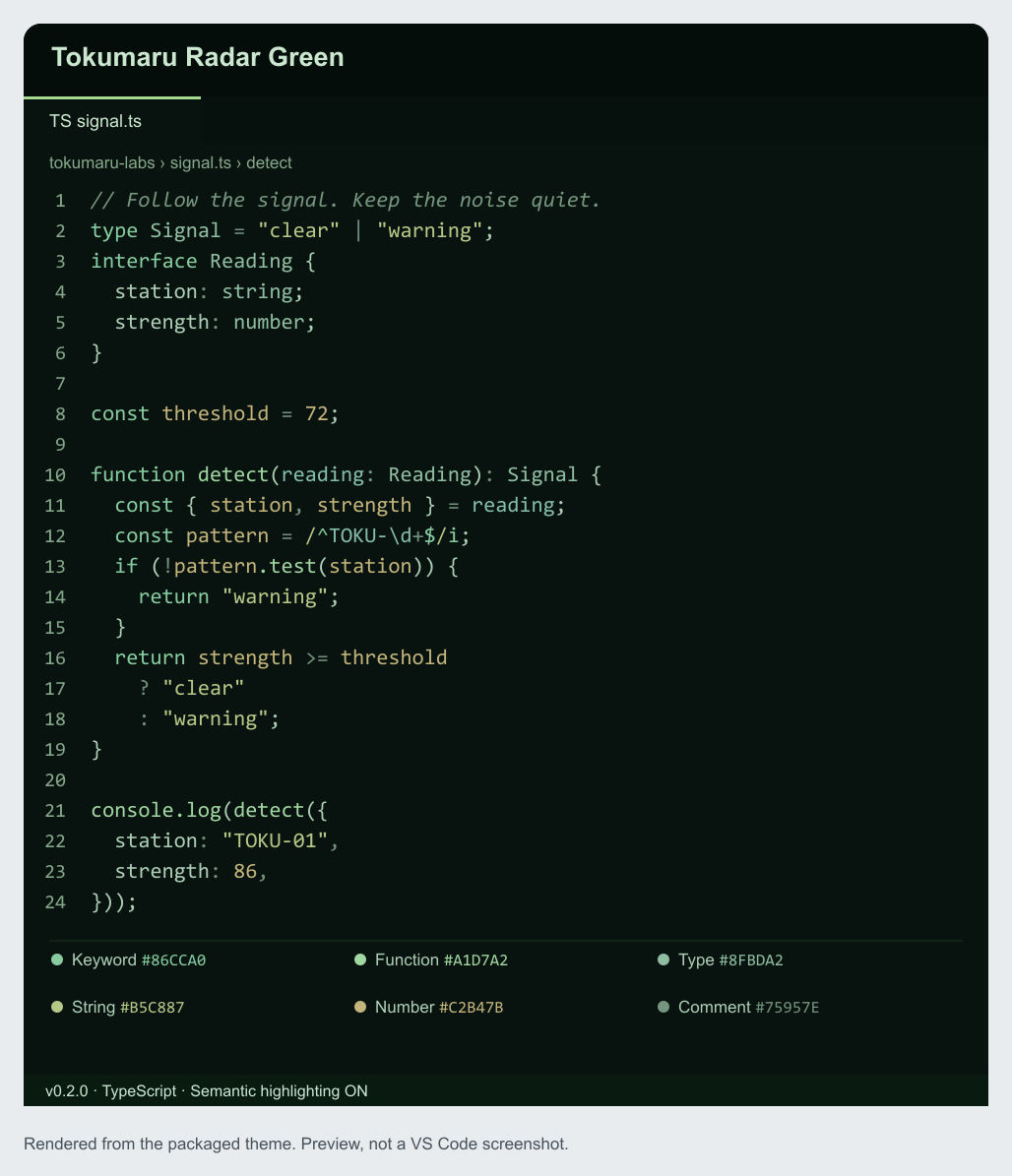Click the interface Reading line

tap(204, 261)
